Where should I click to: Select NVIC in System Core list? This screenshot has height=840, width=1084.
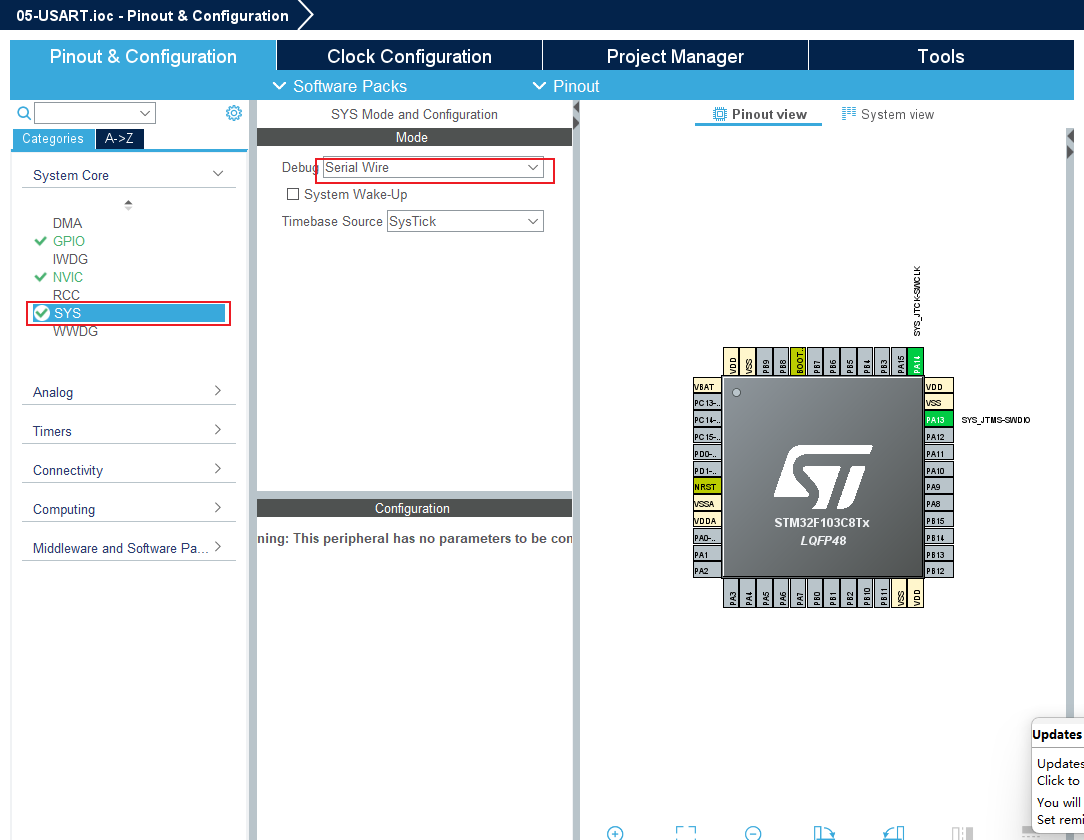click(x=68, y=277)
